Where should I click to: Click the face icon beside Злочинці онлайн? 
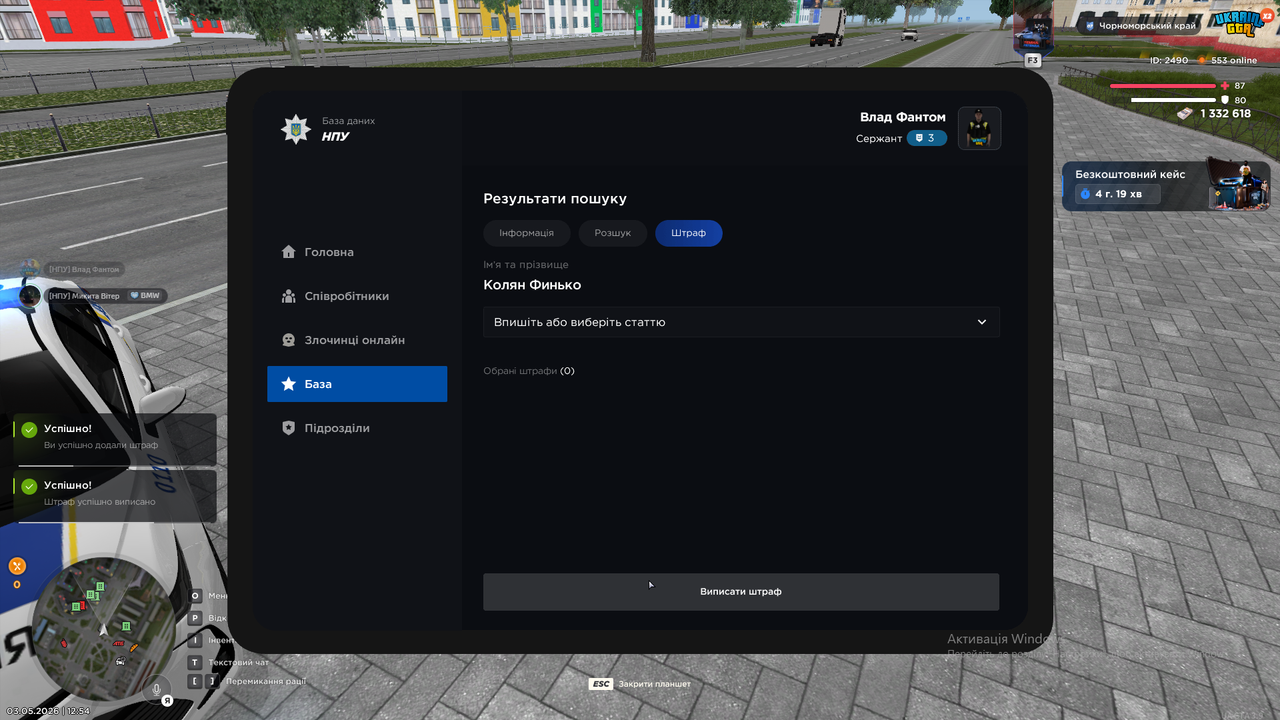point(289,340)
